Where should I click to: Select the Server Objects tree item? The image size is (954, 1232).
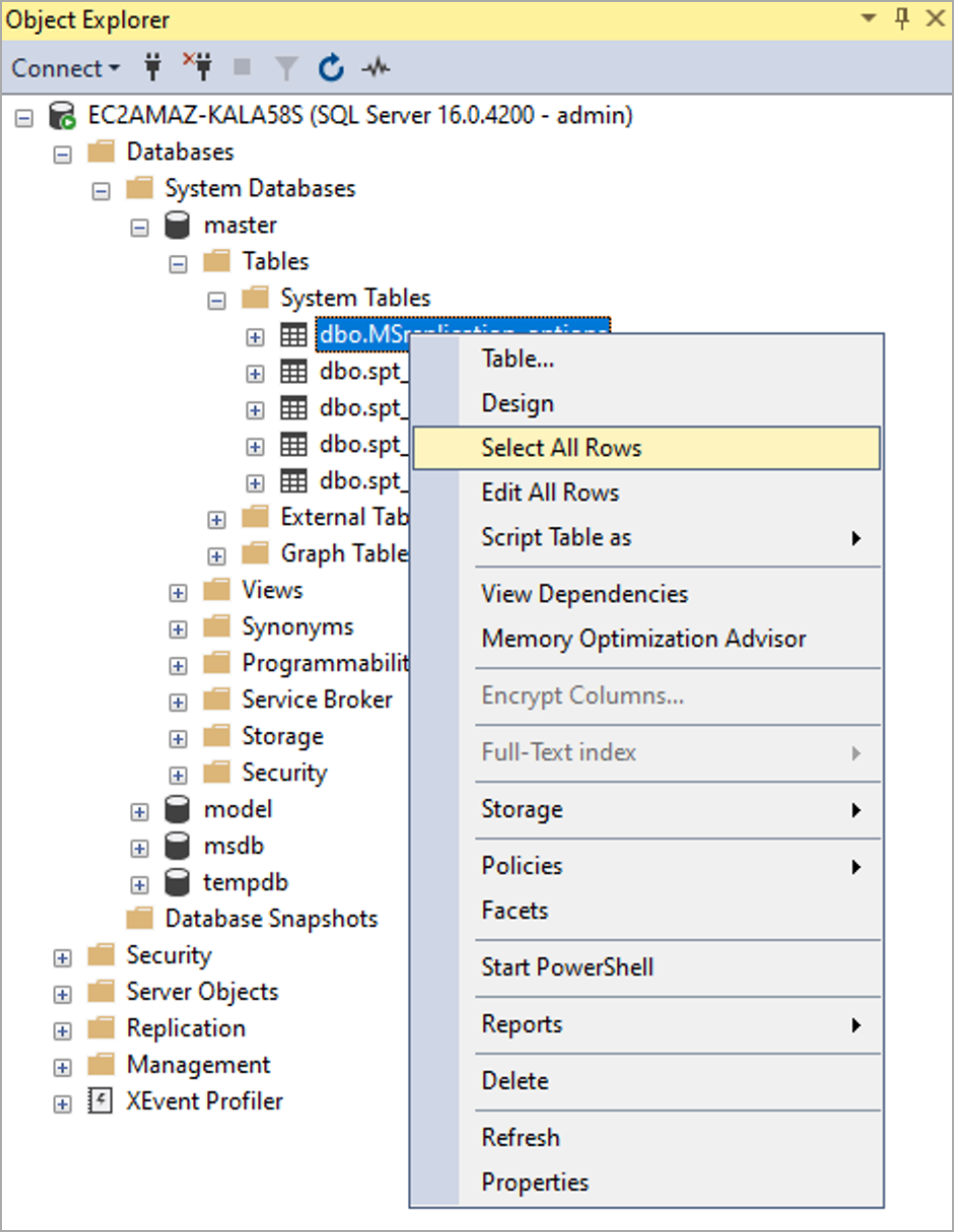click(x=202, y=992)
